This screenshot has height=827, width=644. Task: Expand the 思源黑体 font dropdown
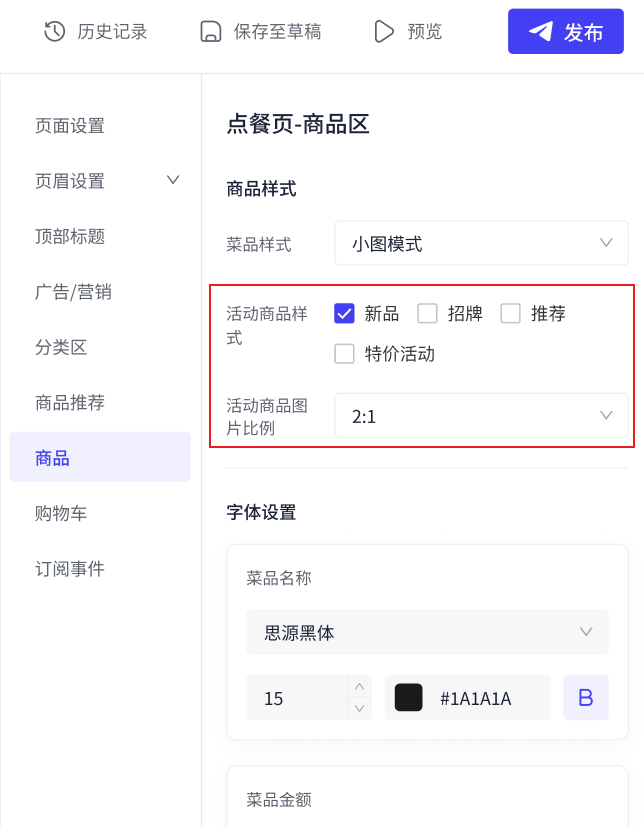427,632
